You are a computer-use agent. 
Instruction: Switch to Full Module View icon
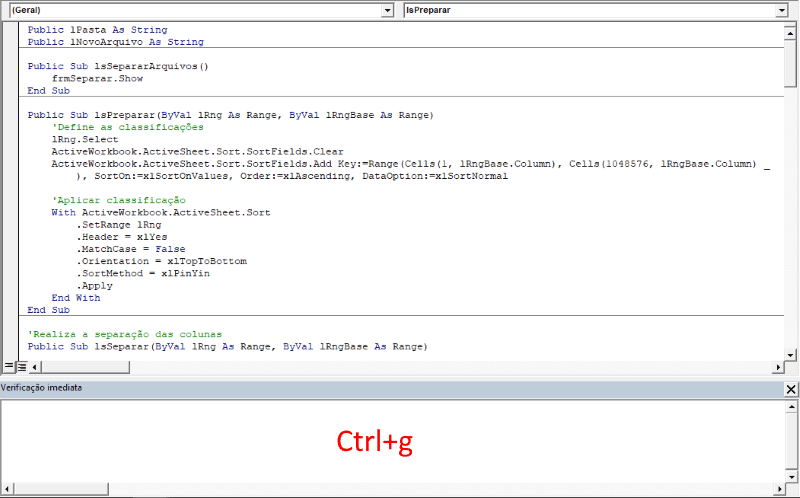22,366
